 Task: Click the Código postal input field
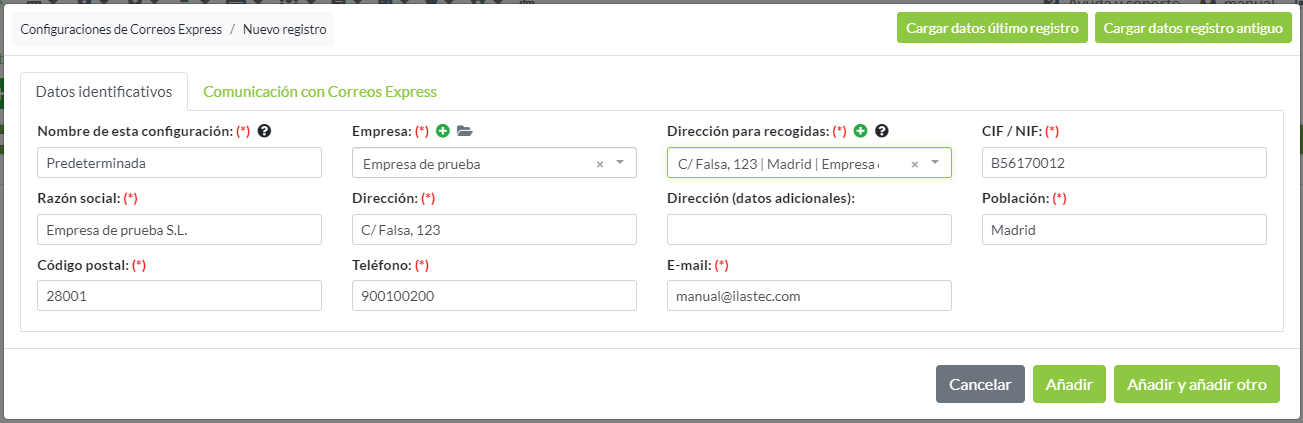click(x=179, y=296)
